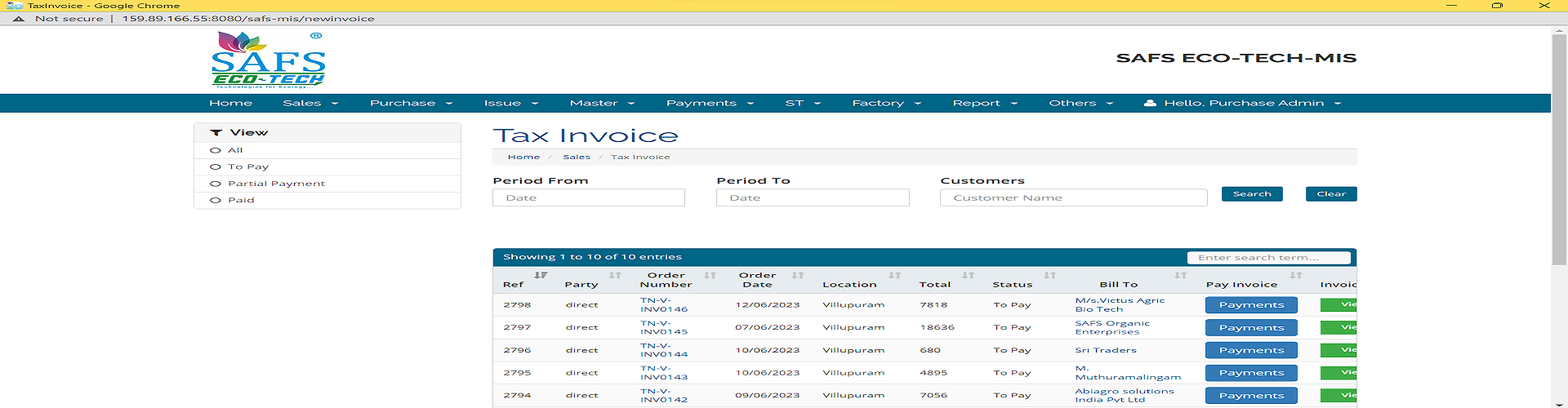Click the user icon beside Hello, Purchase Admin
This screenshot has width=1568, height=408.
pos(1150,104)
